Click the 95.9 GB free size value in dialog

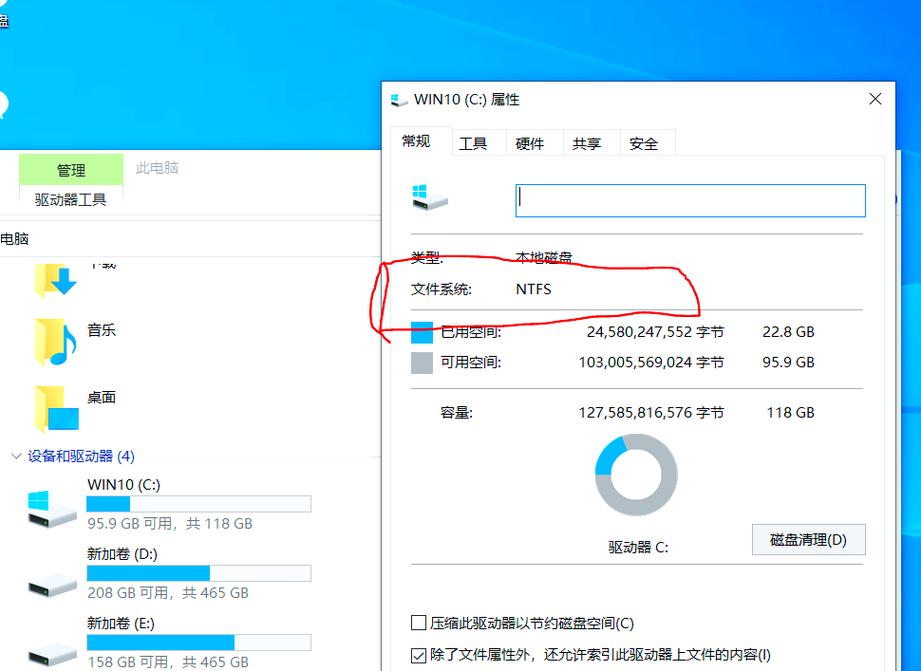coord(788,362)
